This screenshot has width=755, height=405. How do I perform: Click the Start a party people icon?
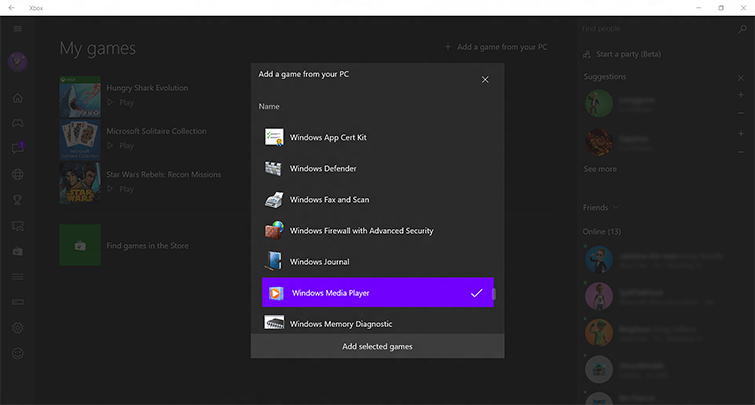coord(586,54)
